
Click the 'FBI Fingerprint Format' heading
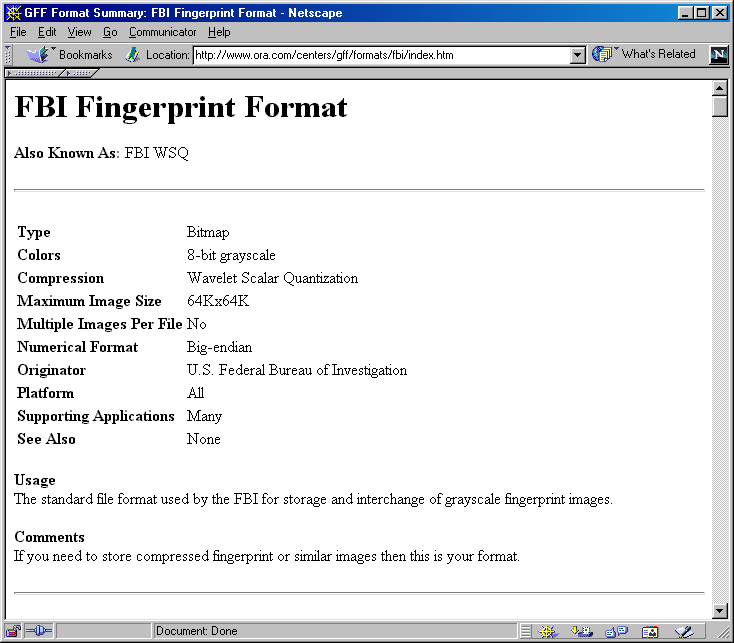pos(181,108)
